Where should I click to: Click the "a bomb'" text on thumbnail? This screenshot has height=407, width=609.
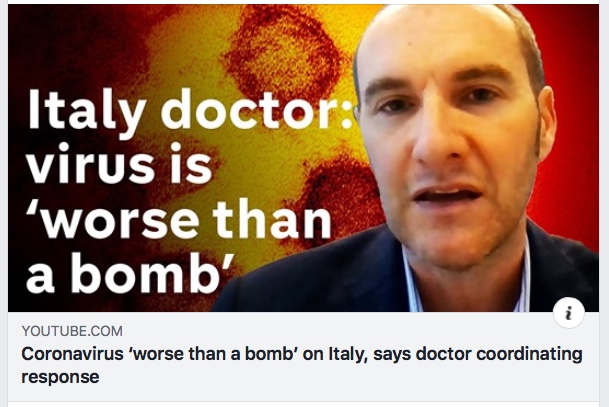tap(131, 273)
